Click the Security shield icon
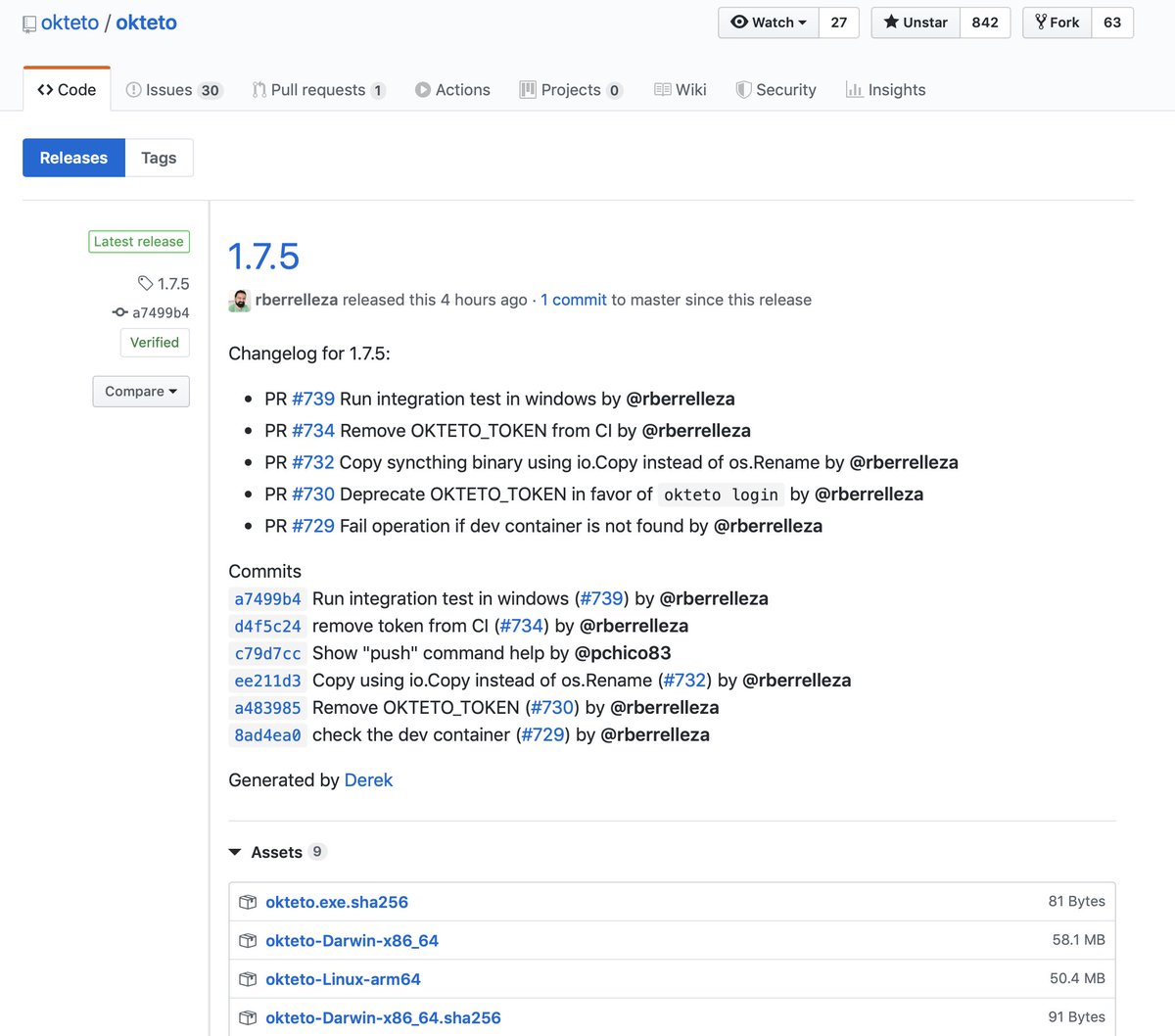 [744, 90]
